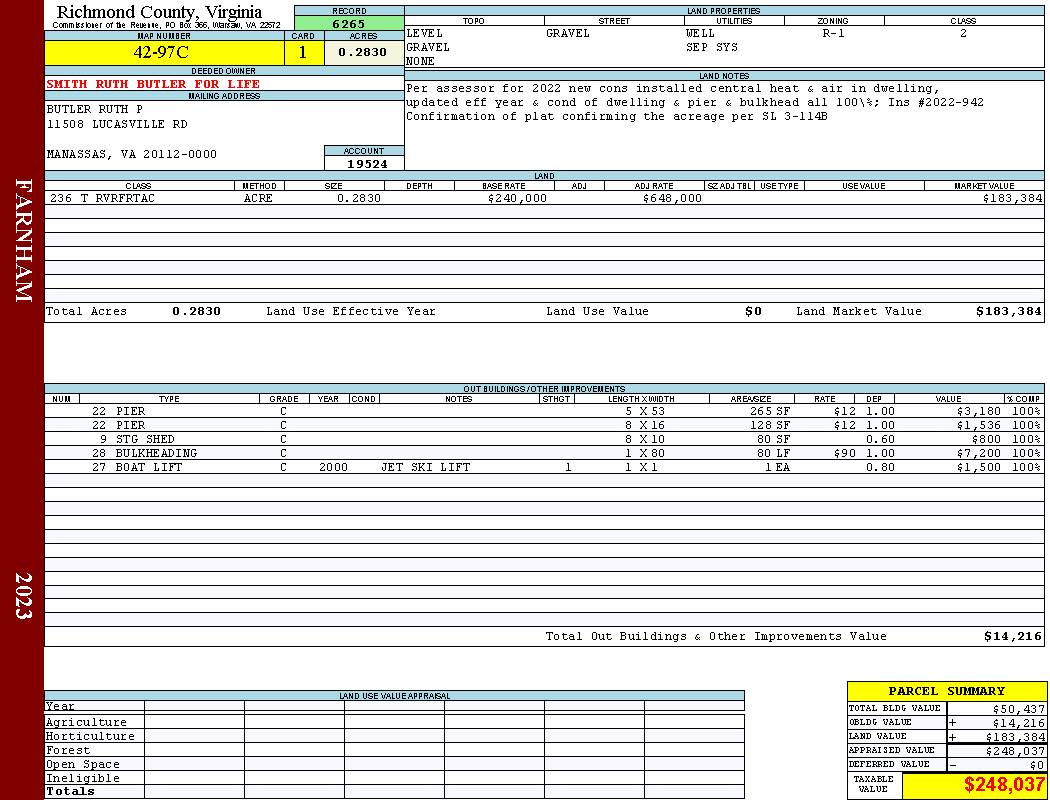Click the Richmond County, Virginia title
Screen dimensions: 1050x800
click(x=159, y=12)
